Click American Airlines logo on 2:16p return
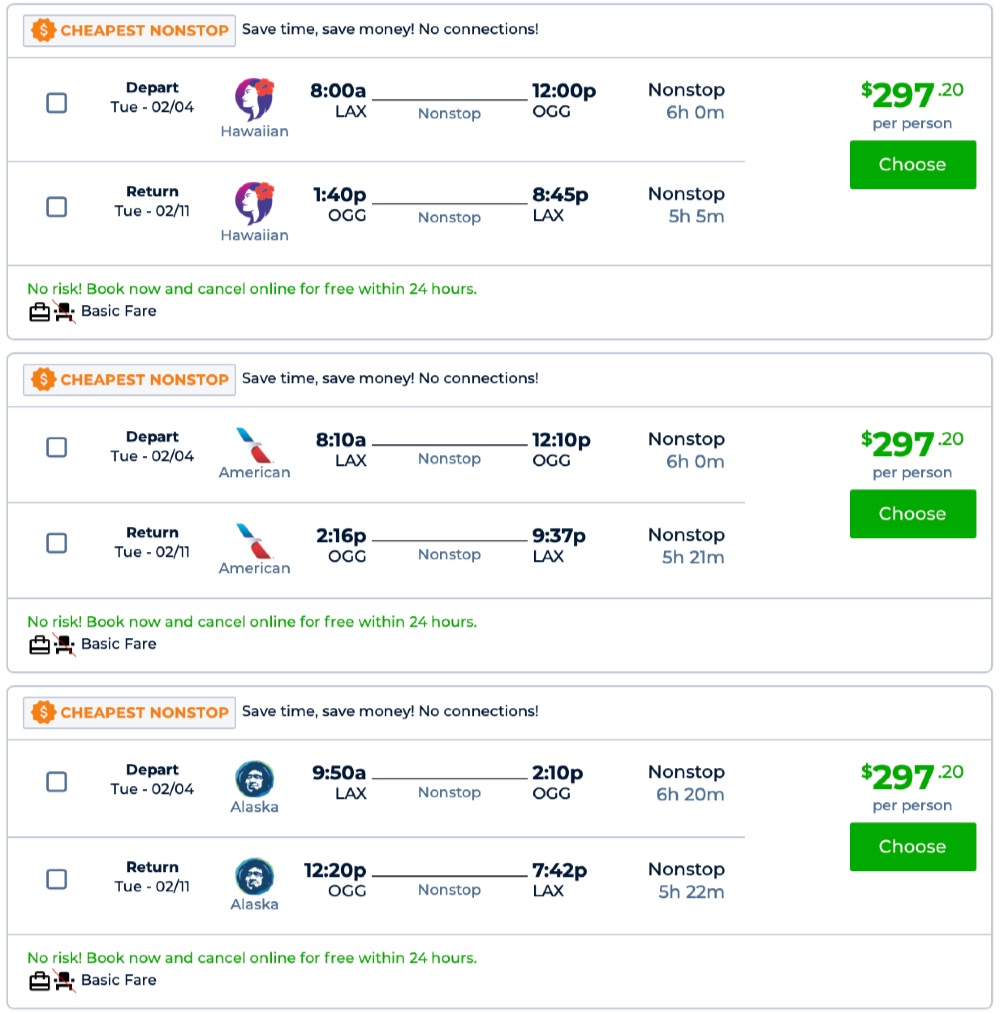Screen dimensions: 1000x1014 coord(254,540)
